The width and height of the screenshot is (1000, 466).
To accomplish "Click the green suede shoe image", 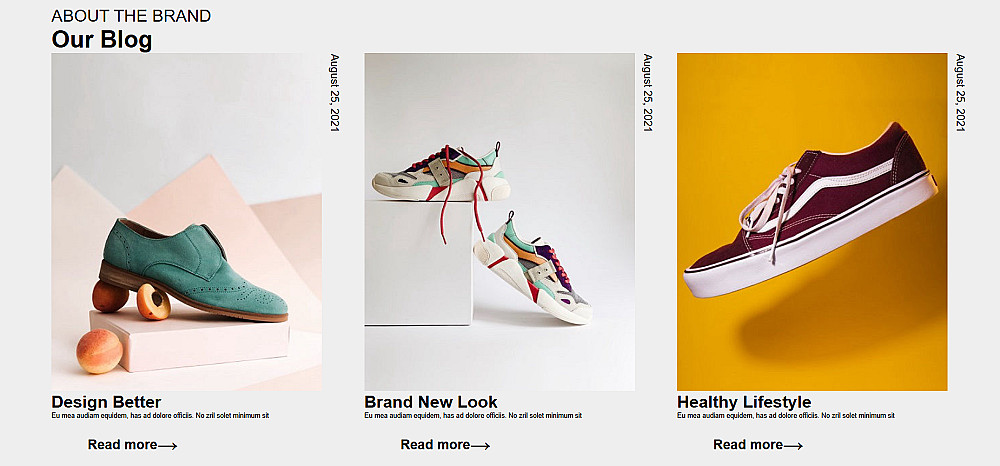I will [x=186, y=222].
